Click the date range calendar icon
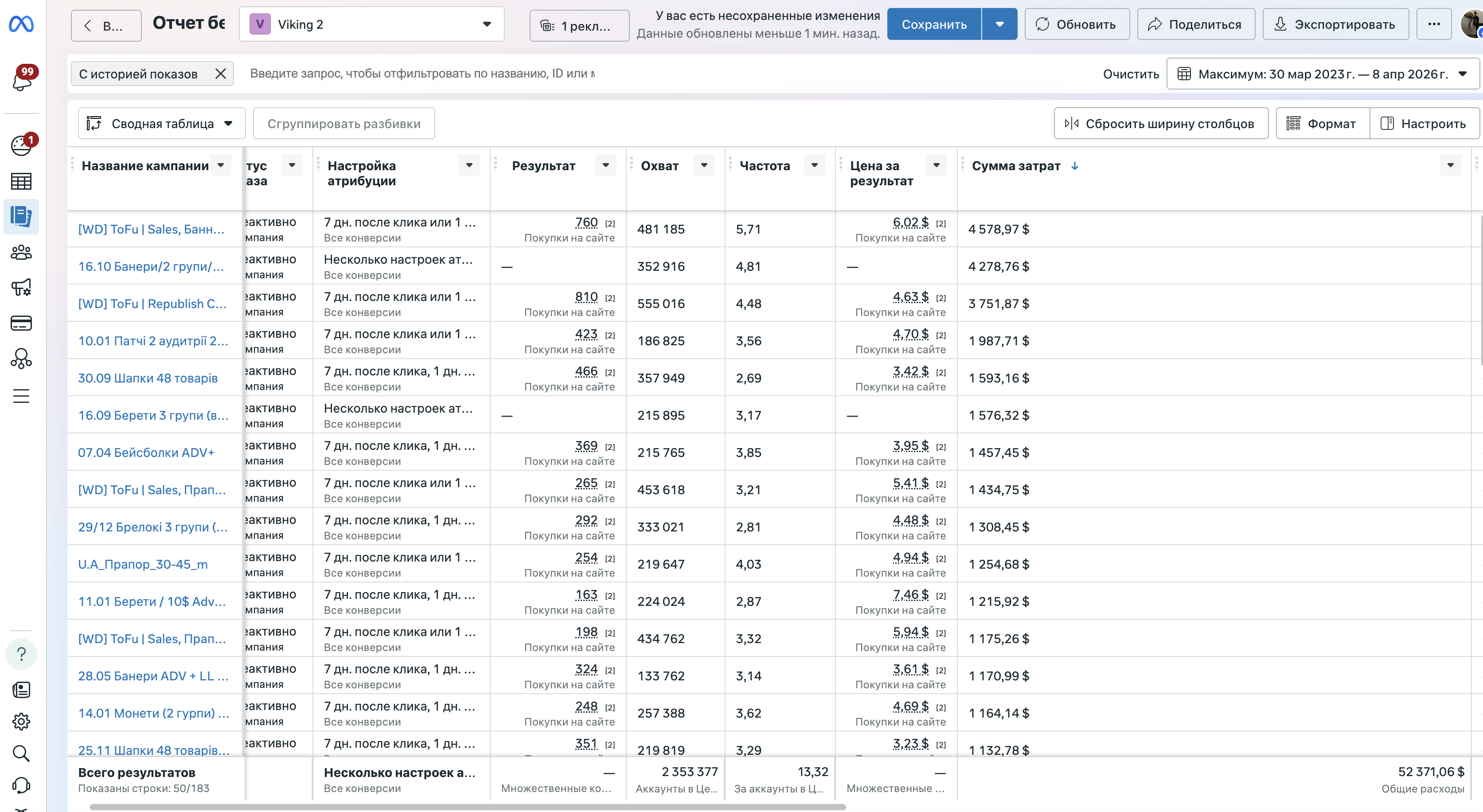Viewport: 1483px width, 812px height. (x=1184, y=74)
